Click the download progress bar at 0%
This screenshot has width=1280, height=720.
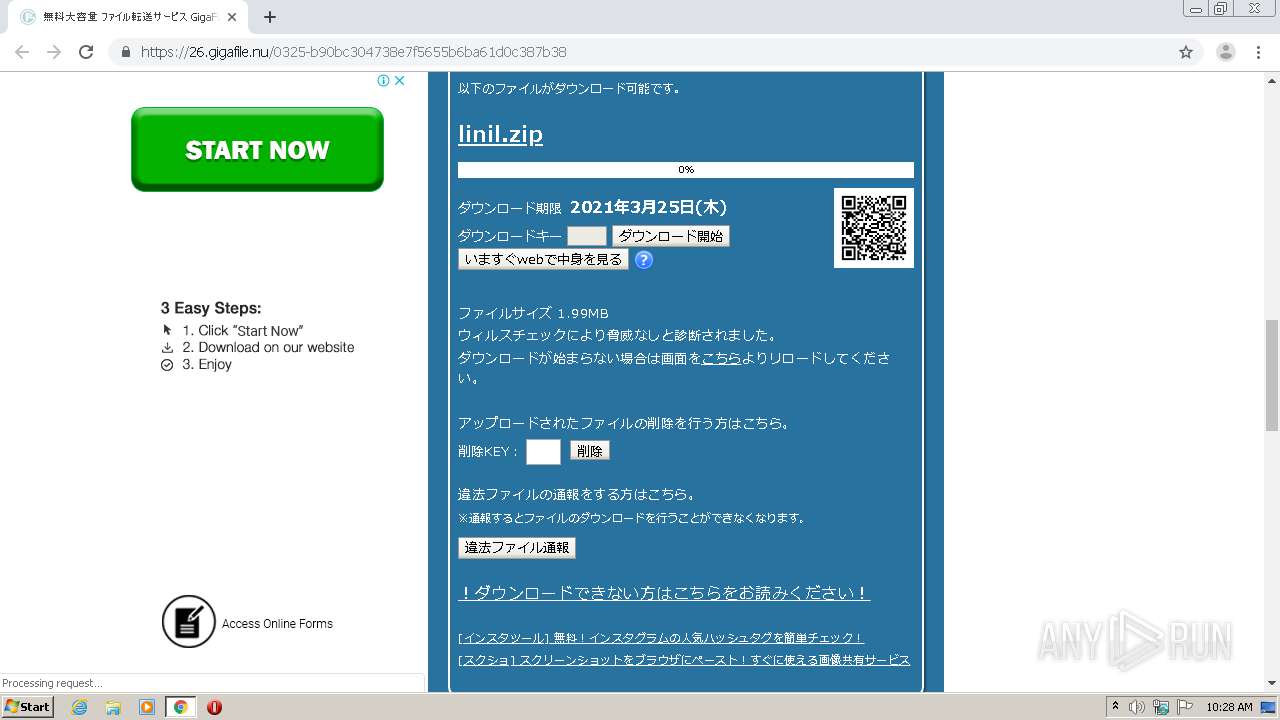[686, 170]
